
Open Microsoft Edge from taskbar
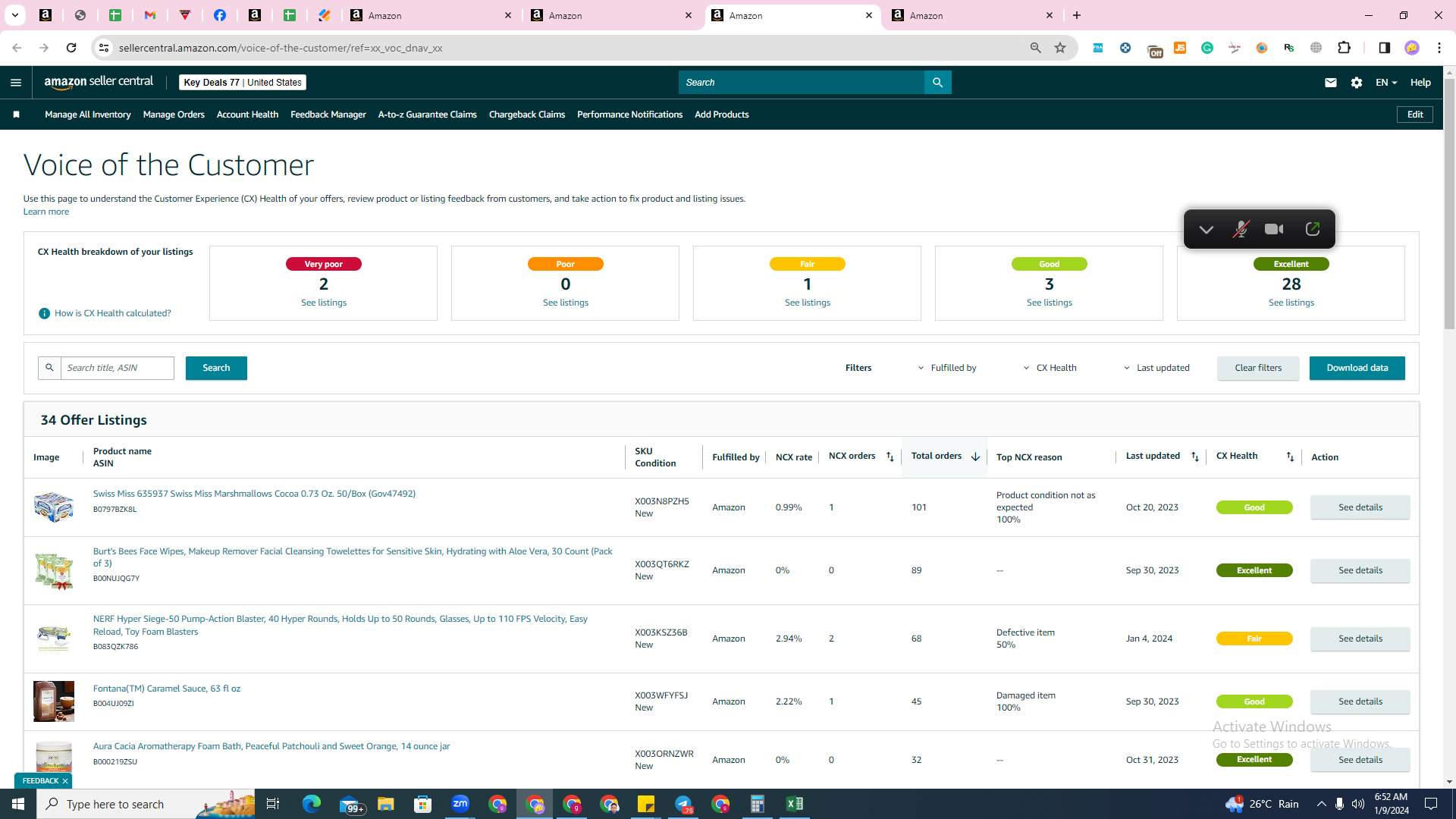point(312,804)
